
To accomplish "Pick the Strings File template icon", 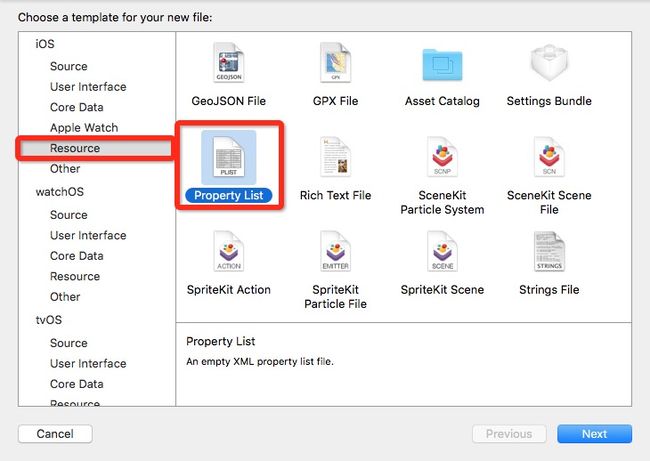I will tap(549, 251).
